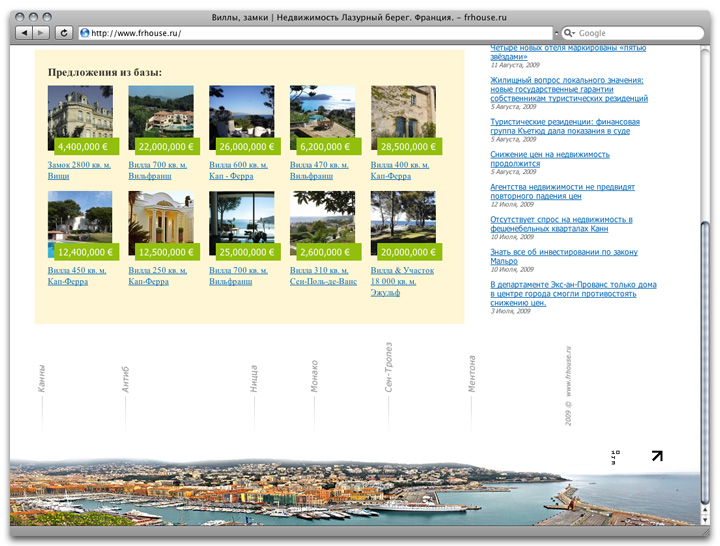This screenshot has width=720, height=546.
Task: Open the Google search magnifier dropdown
Action: coord(570,33)
